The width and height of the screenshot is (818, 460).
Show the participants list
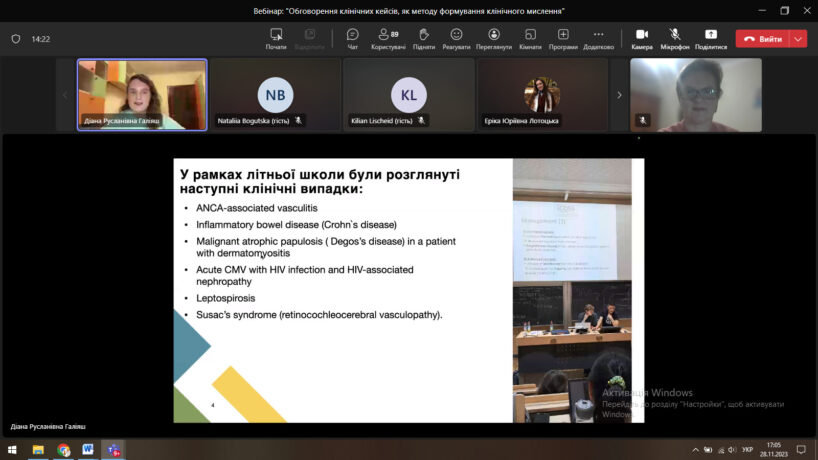point(387,38)
